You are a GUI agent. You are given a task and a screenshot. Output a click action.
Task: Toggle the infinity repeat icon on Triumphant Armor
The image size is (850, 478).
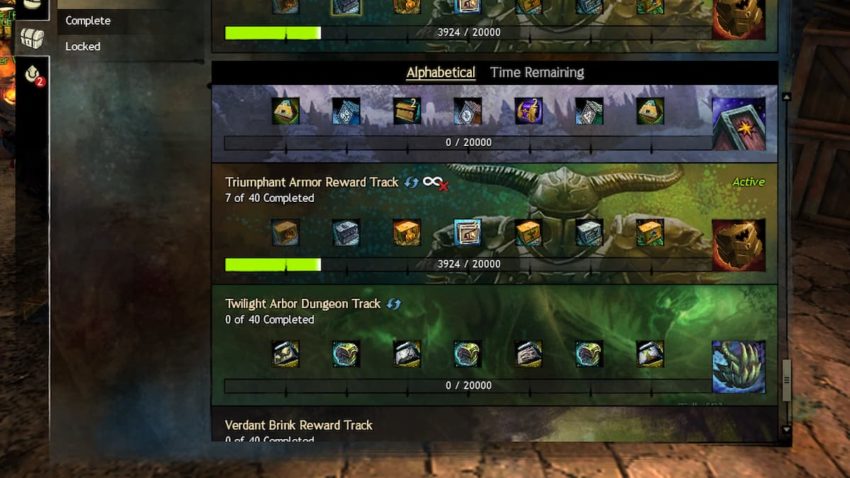[435, 183]
